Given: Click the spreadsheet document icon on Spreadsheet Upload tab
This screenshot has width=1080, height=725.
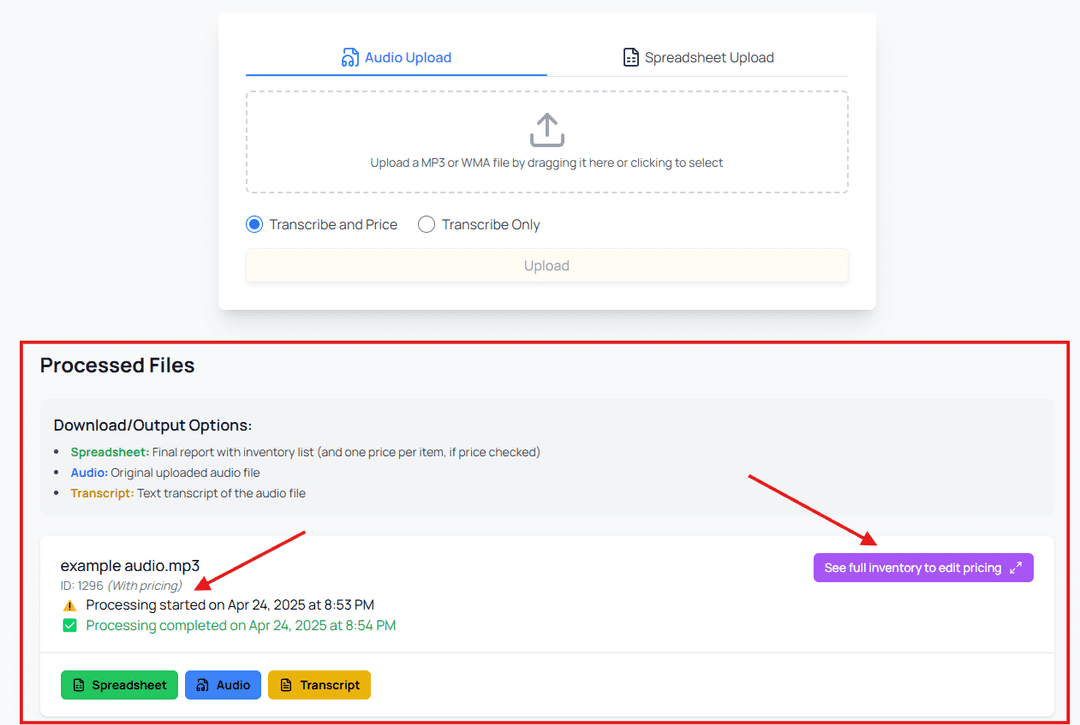Looking at the screenshot, I should click(630, 58).
